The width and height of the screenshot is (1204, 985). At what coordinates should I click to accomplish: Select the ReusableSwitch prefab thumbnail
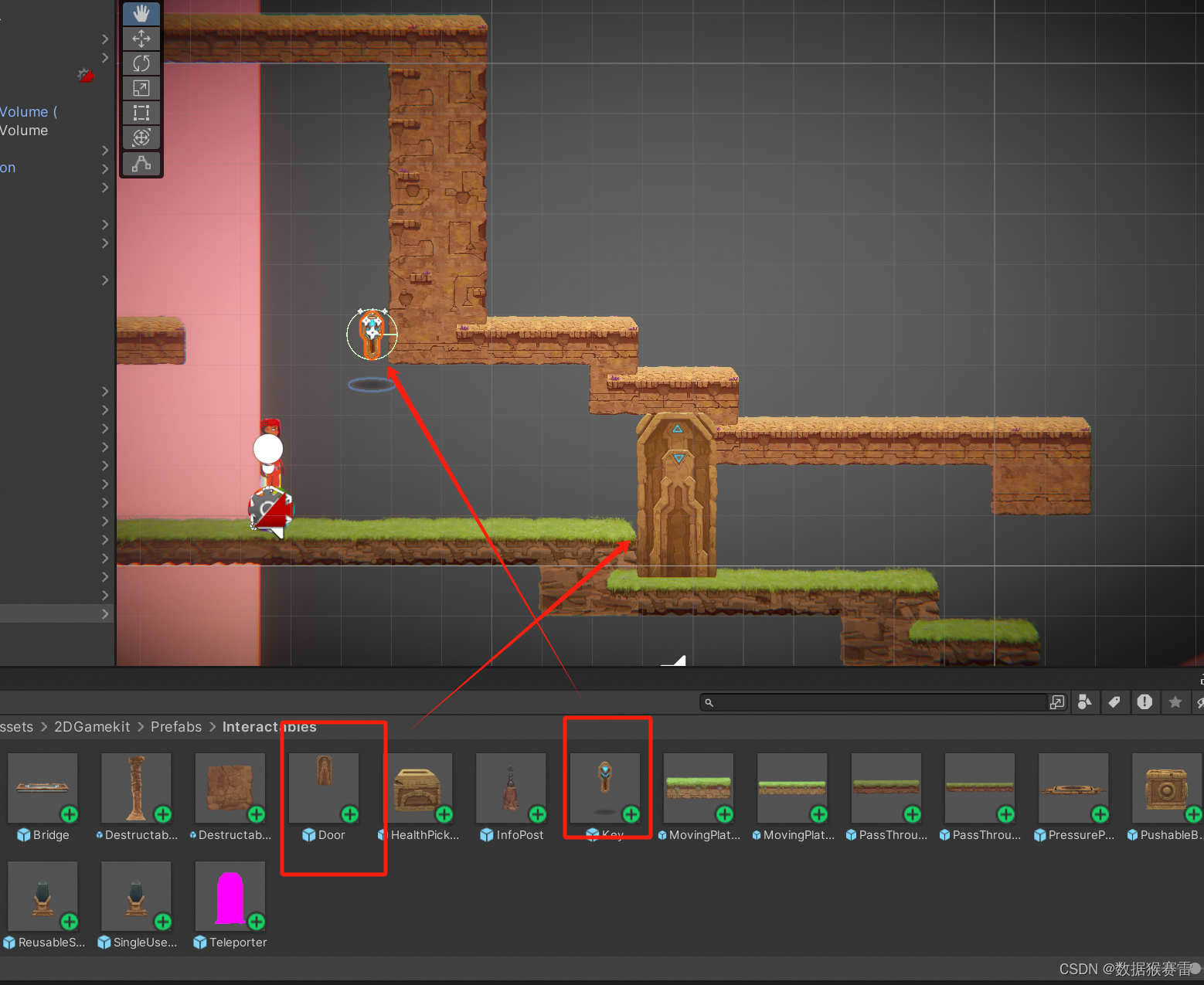43,896
